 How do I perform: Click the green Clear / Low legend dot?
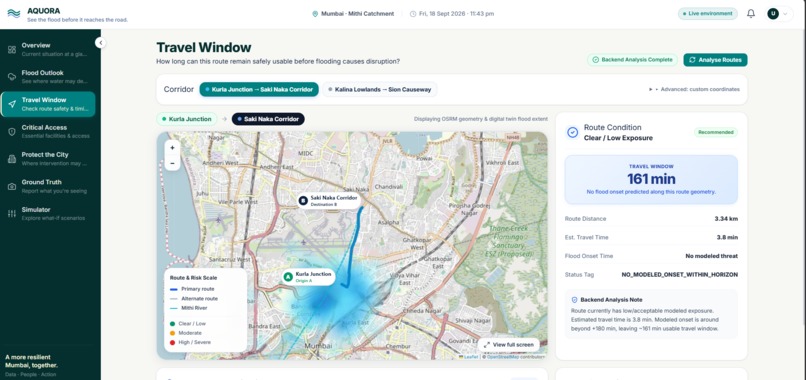pyautogui.click(x=173, y=323)
